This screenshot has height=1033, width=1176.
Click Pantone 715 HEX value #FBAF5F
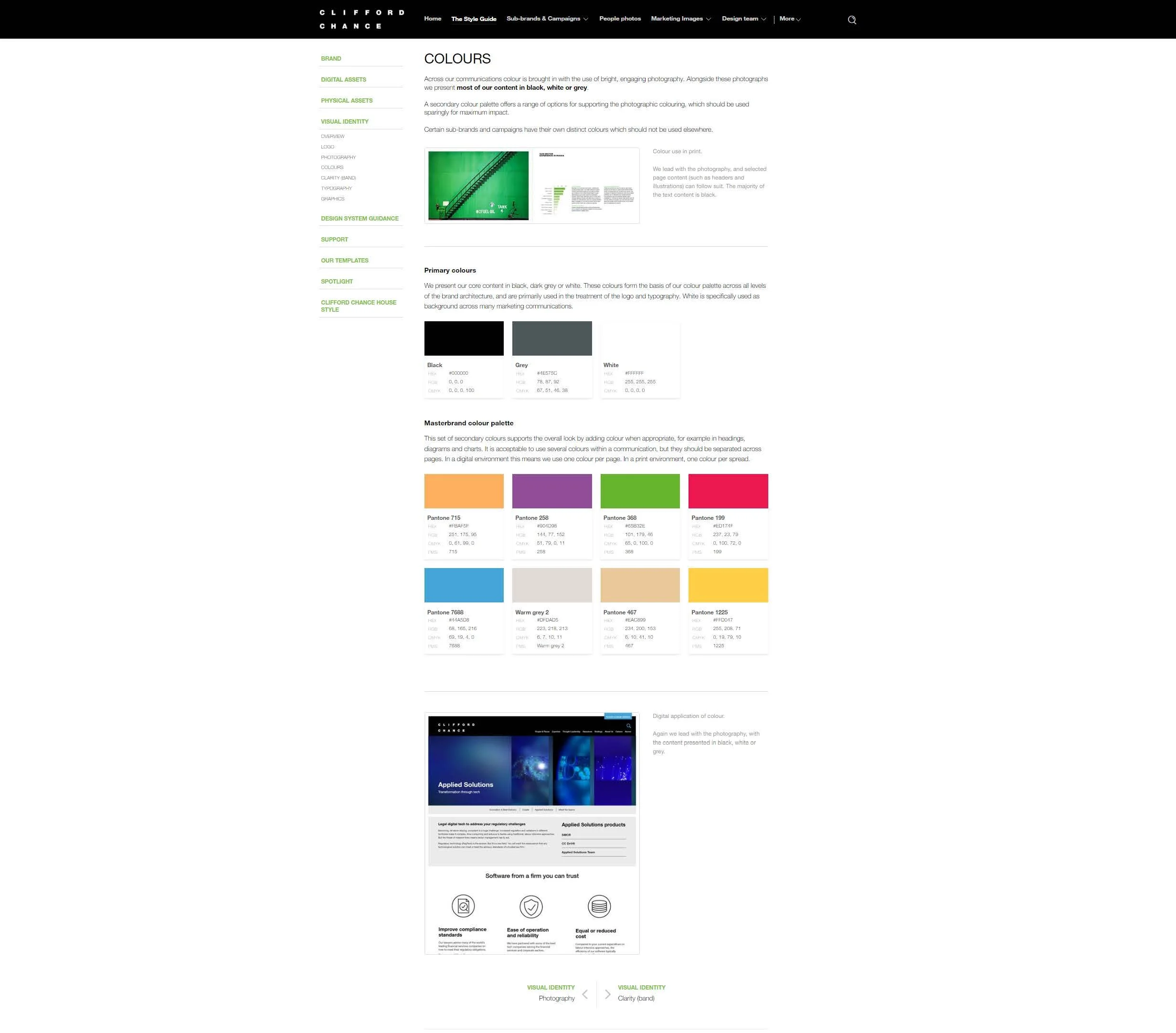tap(458, 526)
